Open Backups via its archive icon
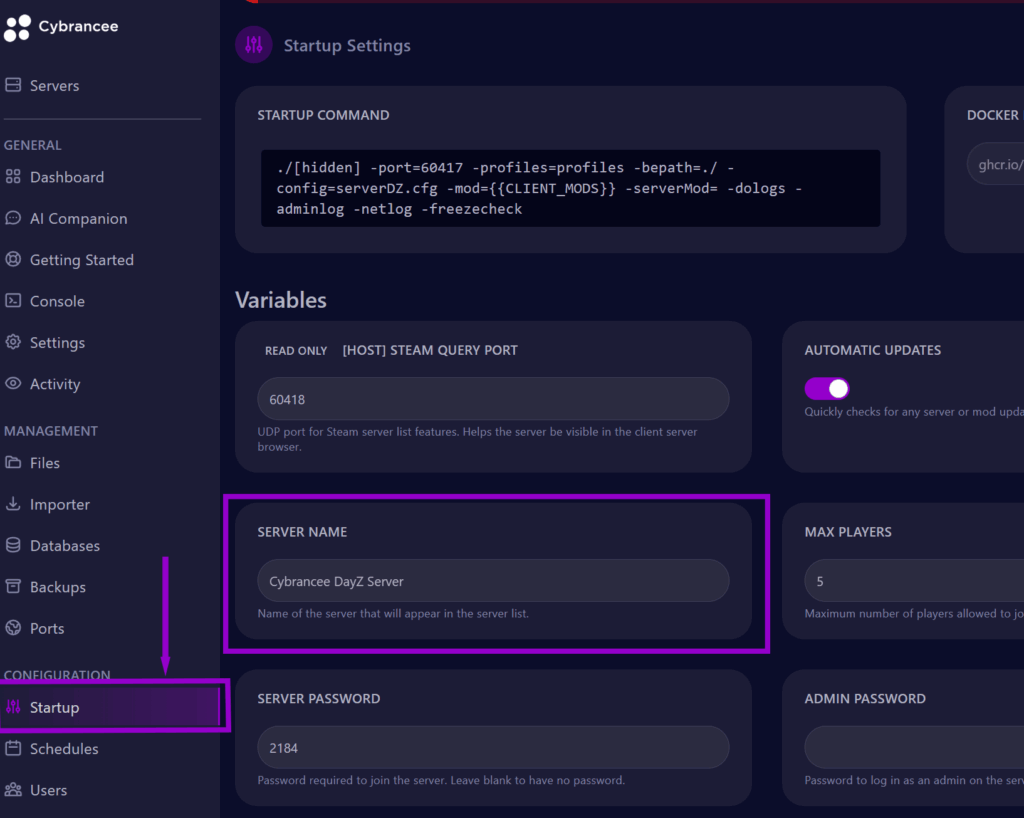This screenshot has width=1024, height=818. click(14, 587)
